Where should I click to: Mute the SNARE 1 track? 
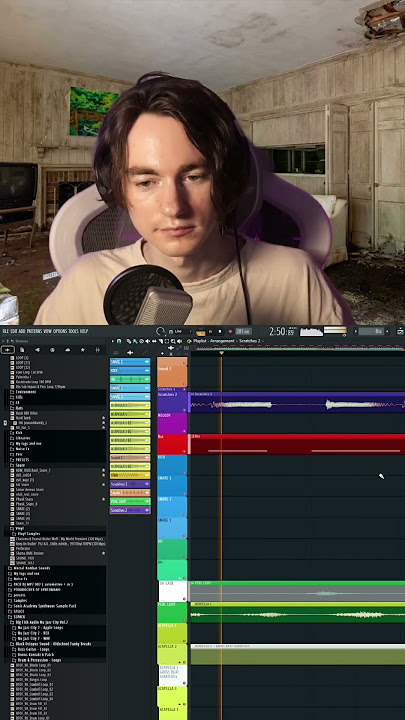coord(185,494)
